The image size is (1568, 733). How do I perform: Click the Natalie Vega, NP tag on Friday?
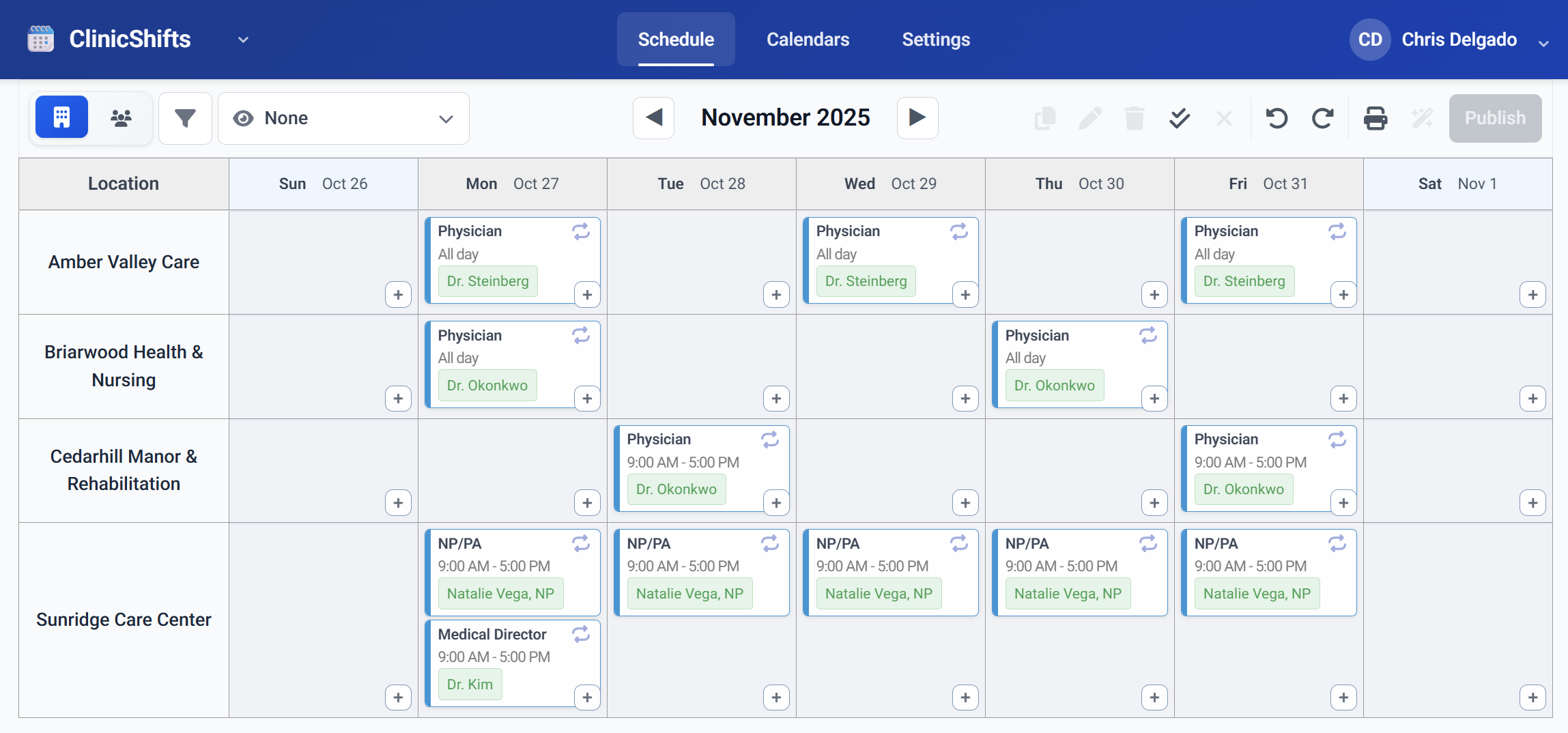click(x=1257, y=594)
